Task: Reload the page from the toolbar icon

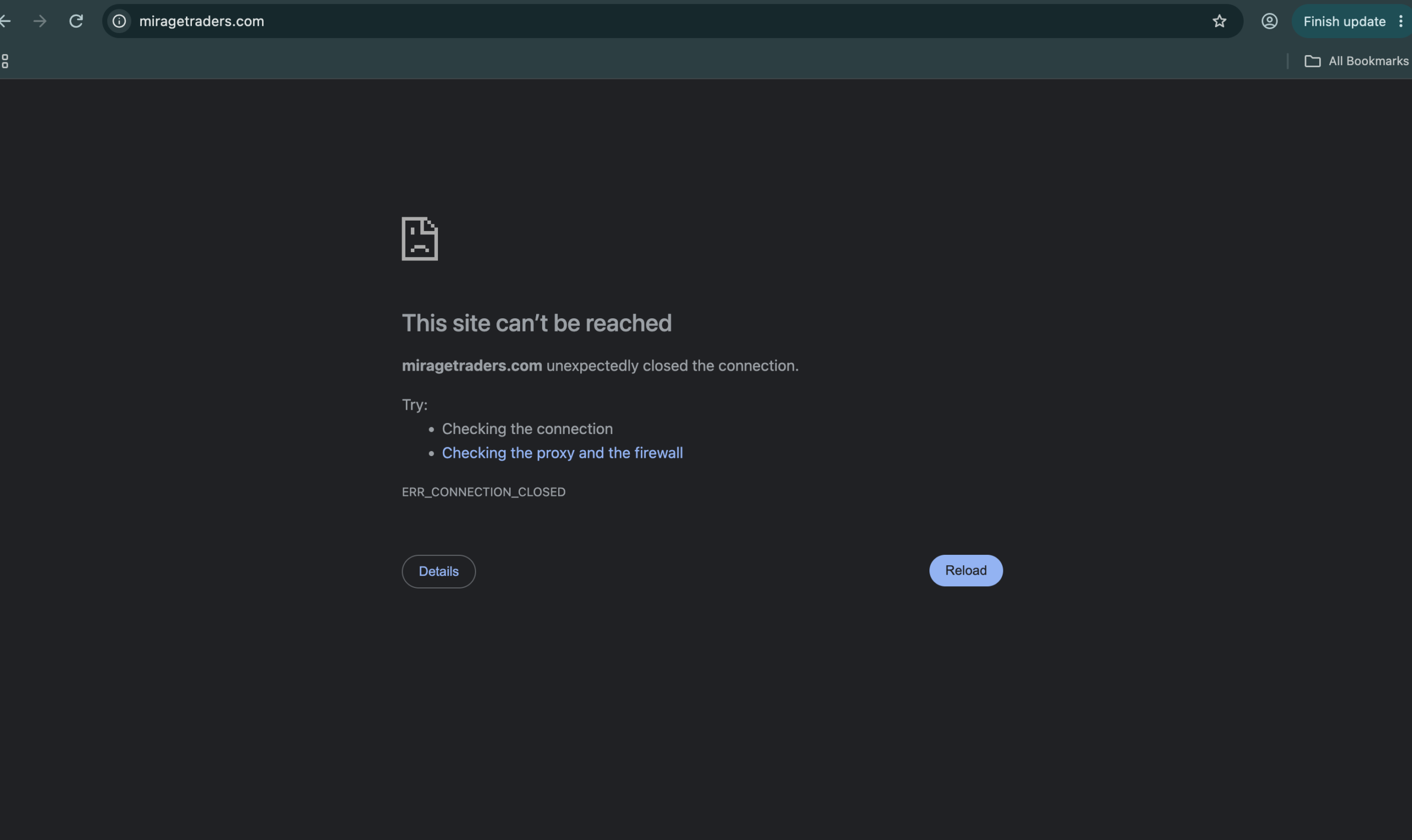Action: [x=76, y=22]
